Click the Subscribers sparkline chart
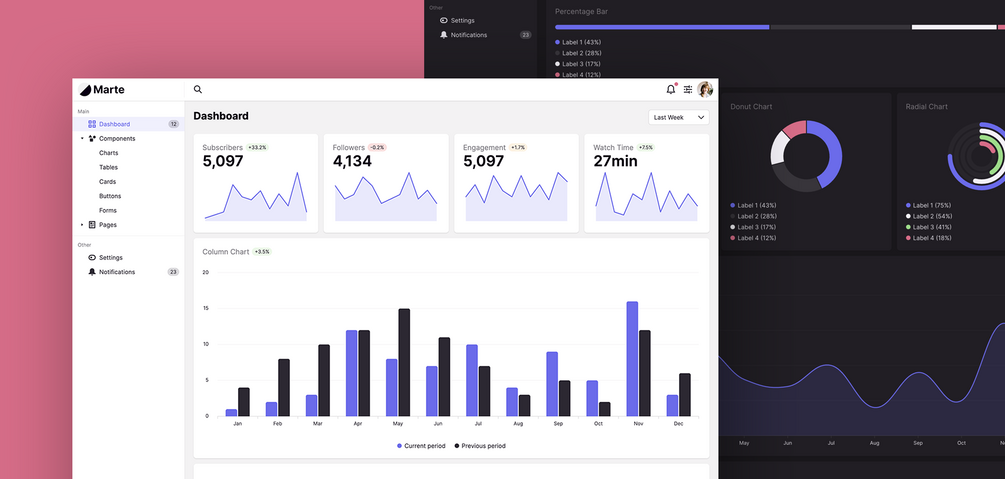Viewport: 1005px width, 479px height. [x=256, y=196]
